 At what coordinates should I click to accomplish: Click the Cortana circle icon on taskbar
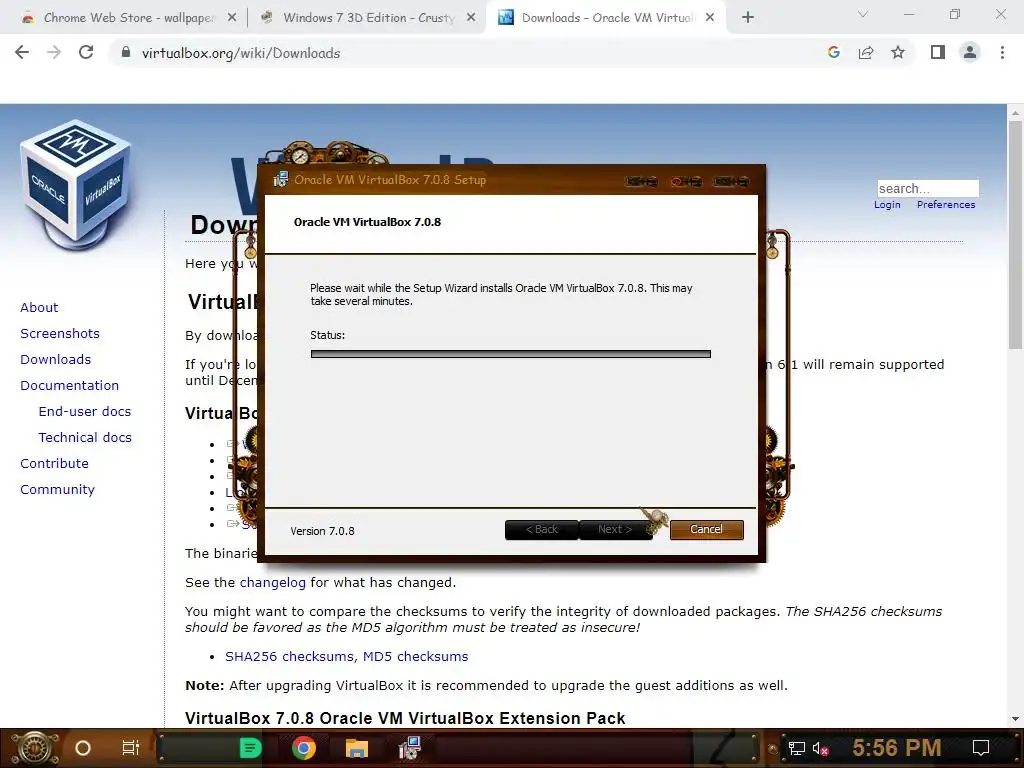tap(82, 748)
